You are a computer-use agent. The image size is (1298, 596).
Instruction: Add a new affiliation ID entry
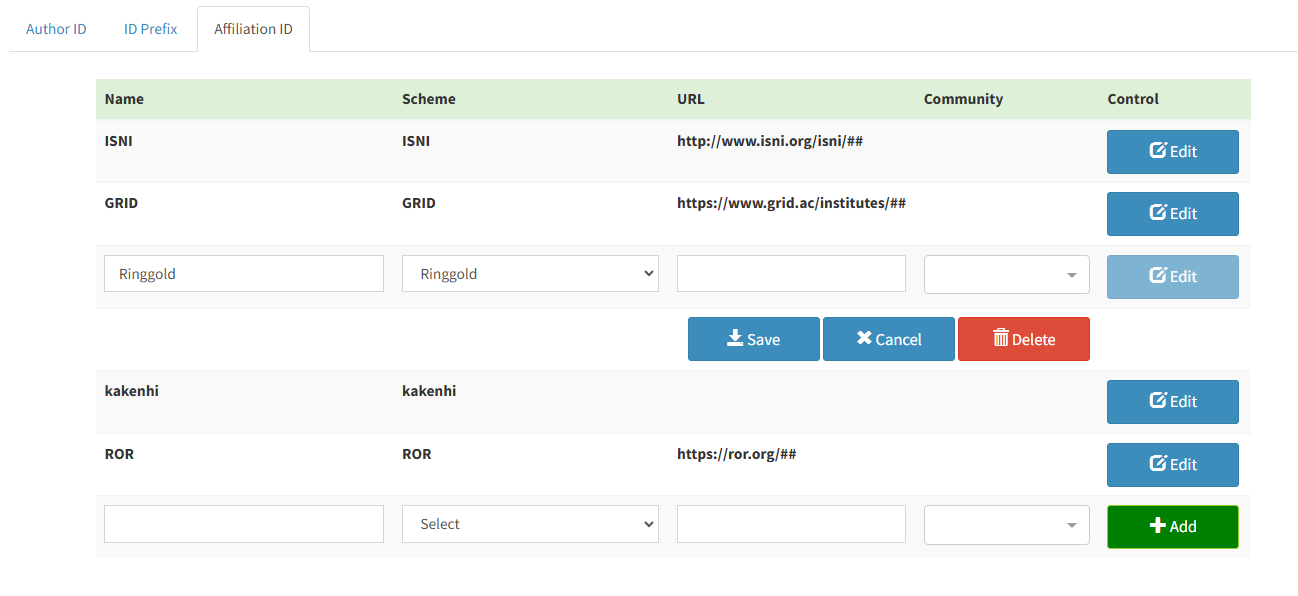[1172, 527]
